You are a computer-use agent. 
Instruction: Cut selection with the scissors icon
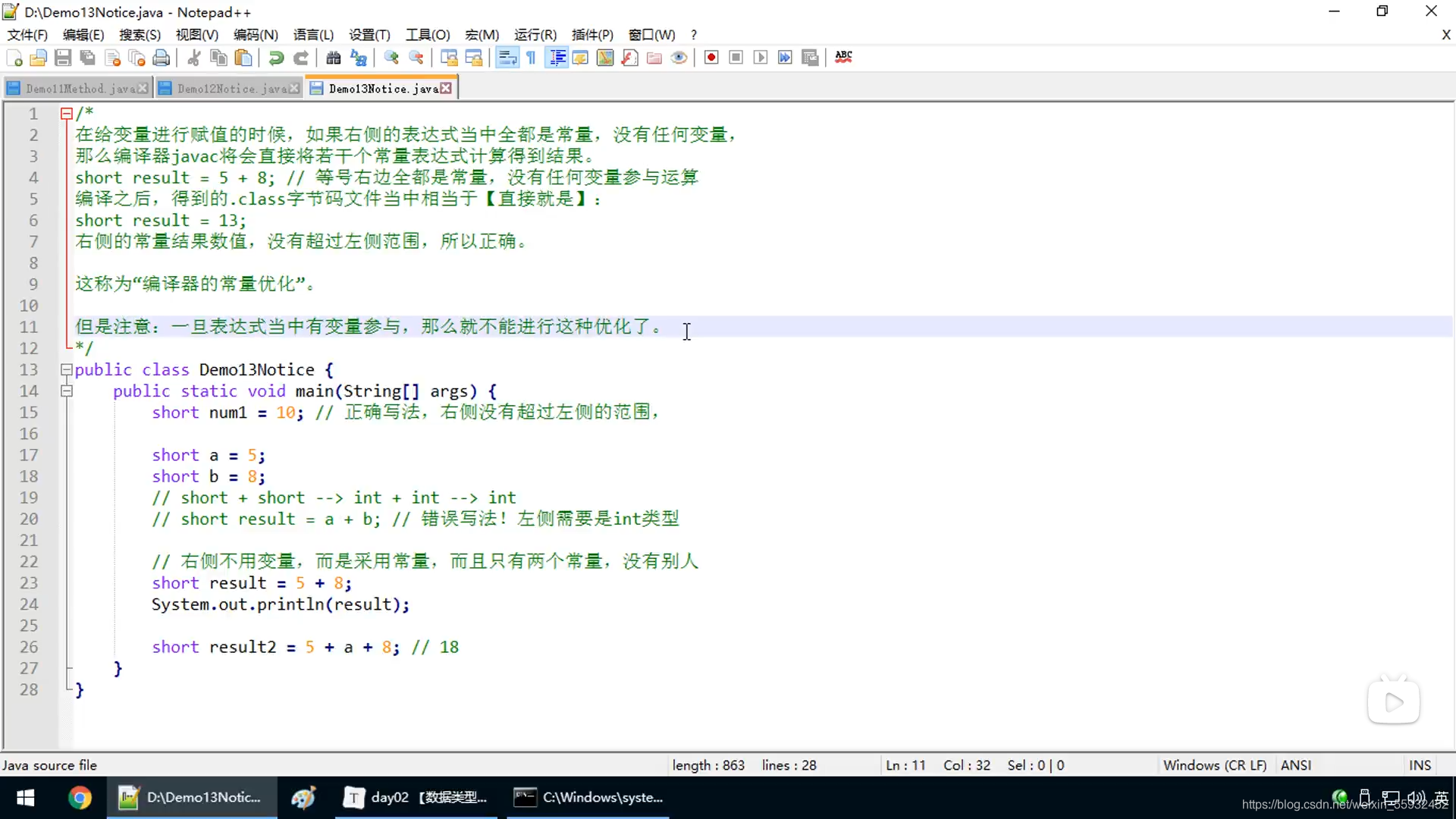tap(194, 58)
